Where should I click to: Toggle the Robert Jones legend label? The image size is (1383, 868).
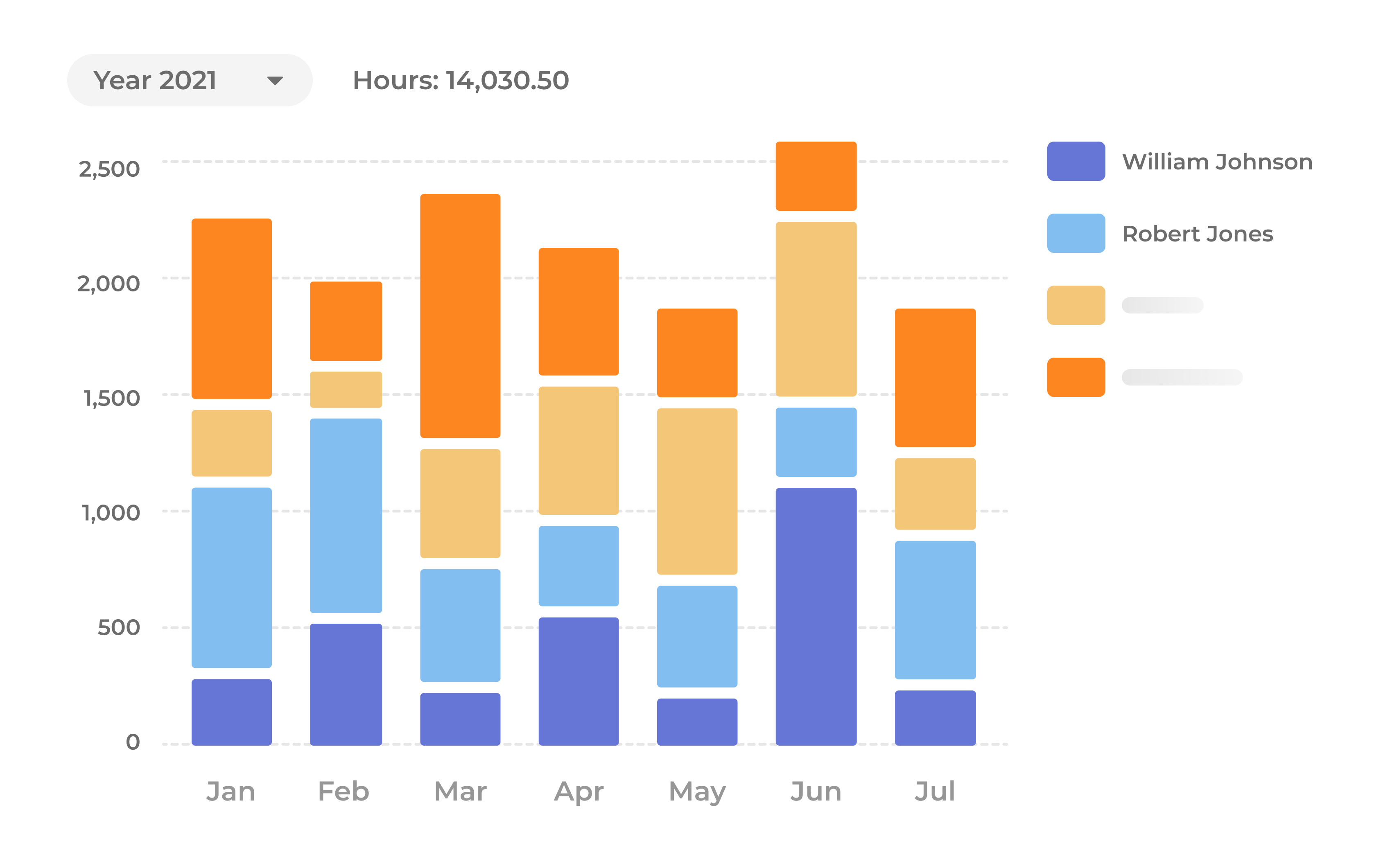point(1198,234)
